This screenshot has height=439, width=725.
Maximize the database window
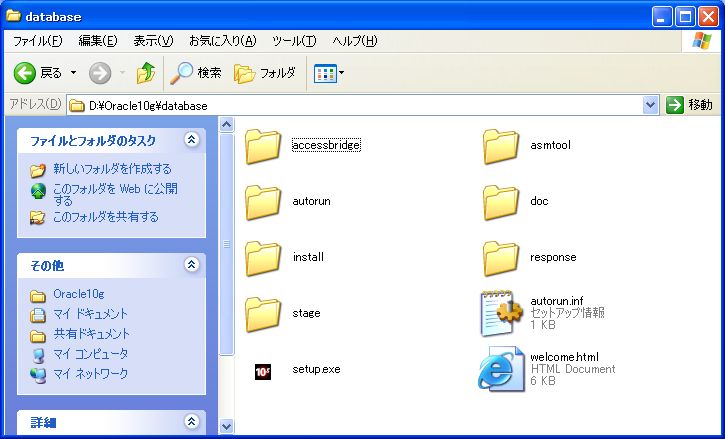point(685,18)
